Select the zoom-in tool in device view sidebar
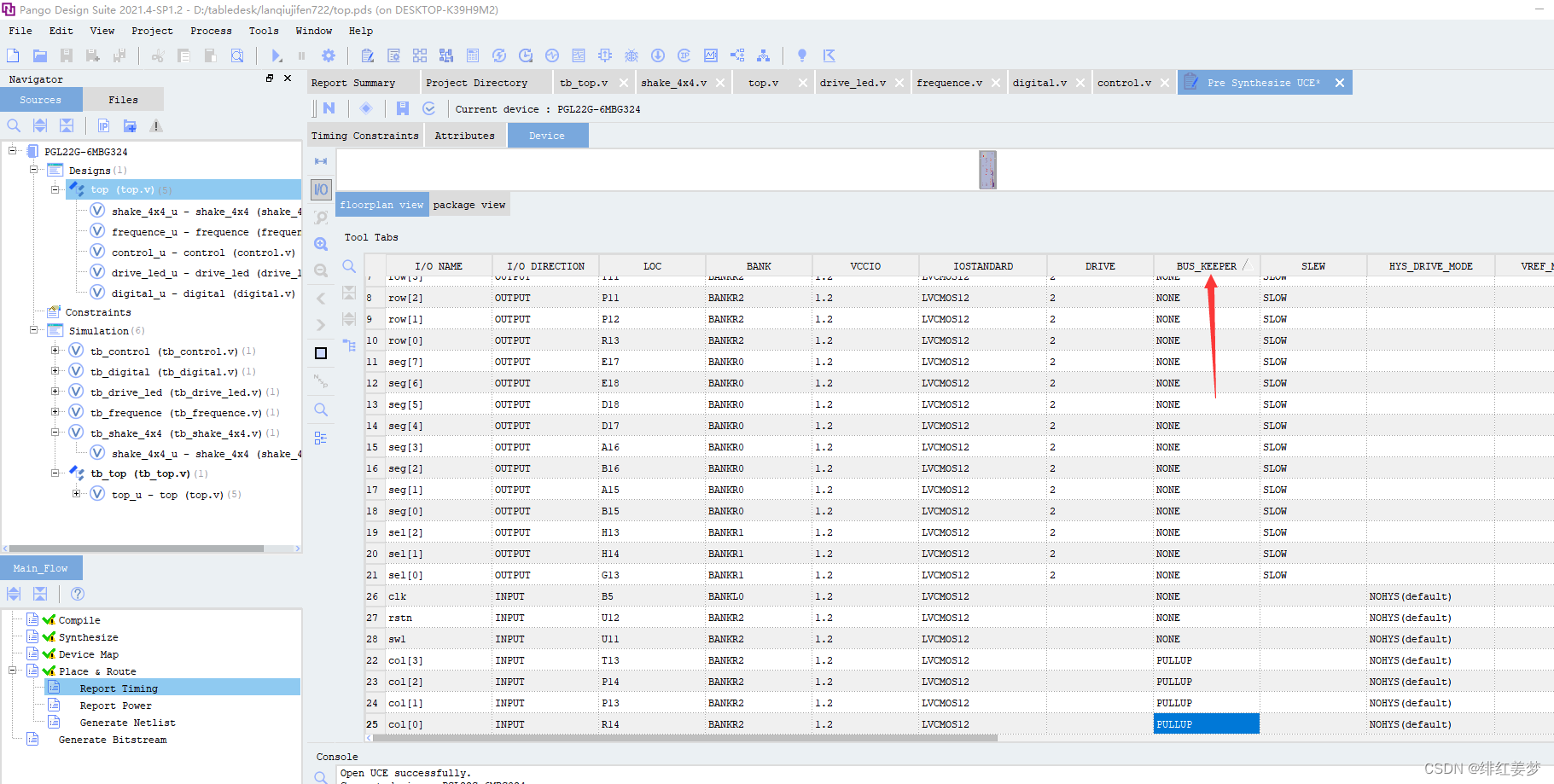 [x=320, y=243]
